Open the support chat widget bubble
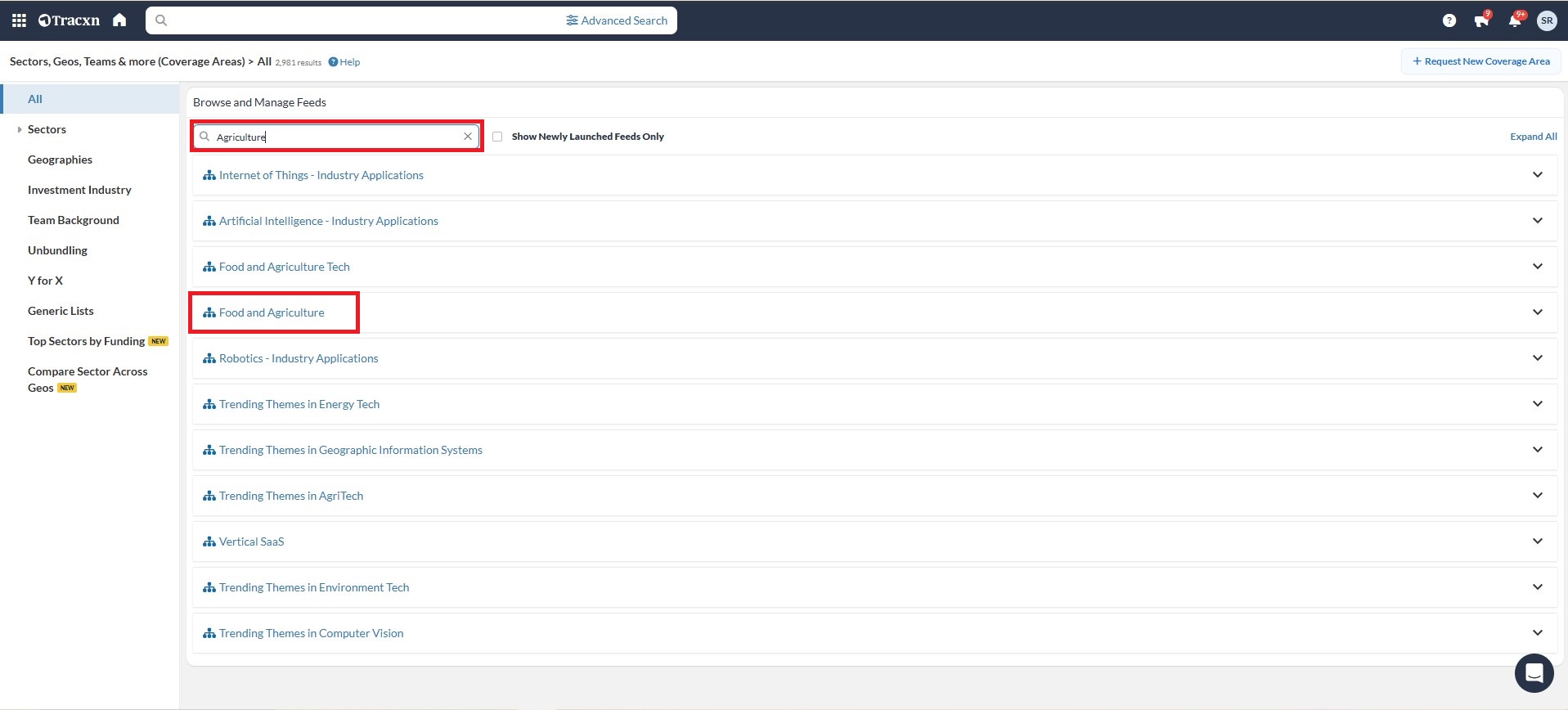Screen dimensions: 1568x710 [1534, 673]
